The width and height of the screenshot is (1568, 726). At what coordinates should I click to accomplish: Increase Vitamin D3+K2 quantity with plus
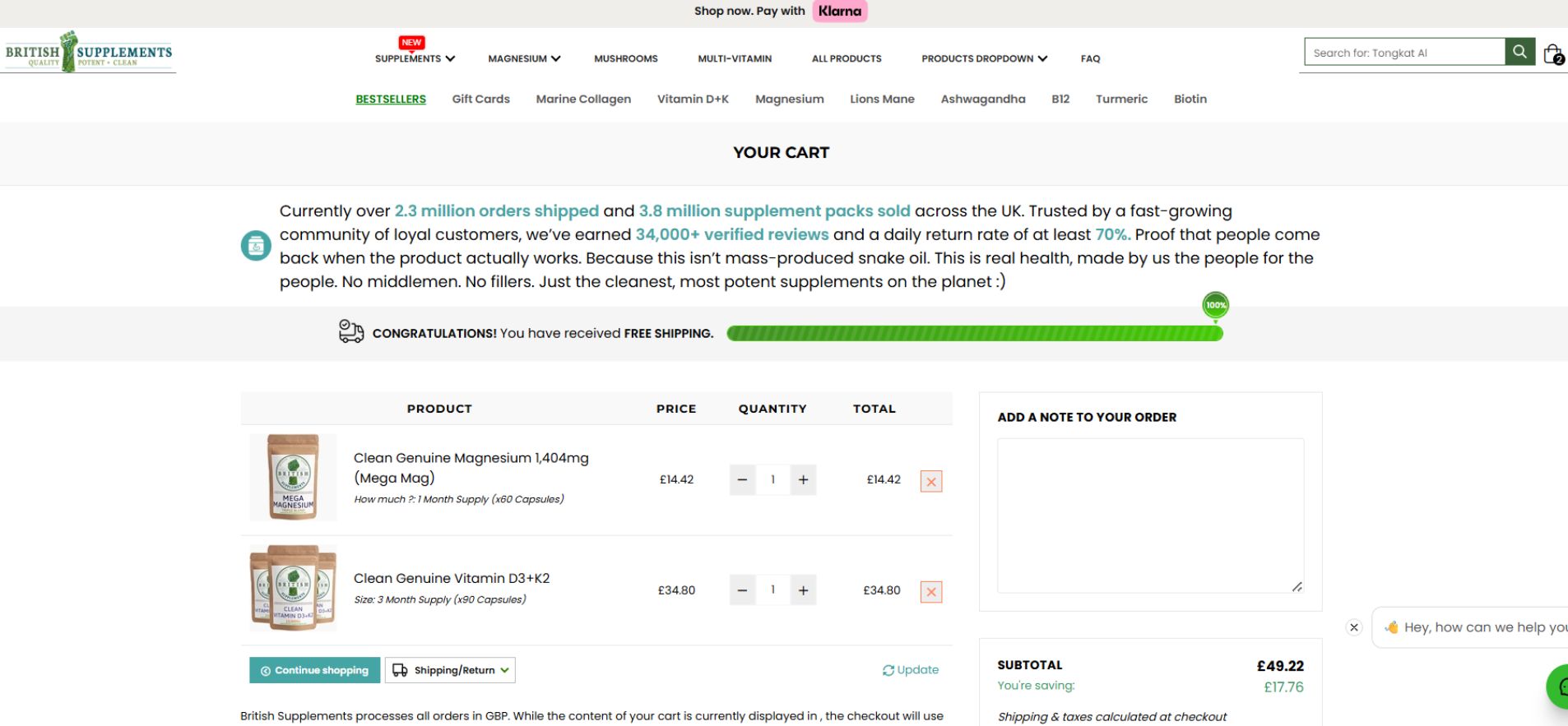click(x=803, y=590)
